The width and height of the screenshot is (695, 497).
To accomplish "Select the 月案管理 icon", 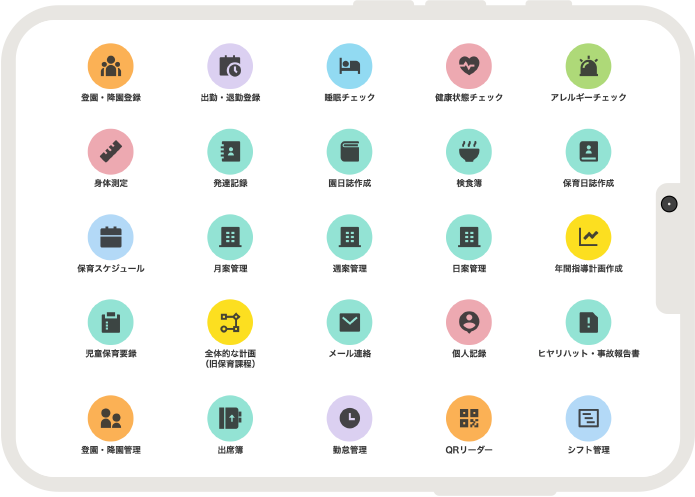I will (x=230, y=237).
